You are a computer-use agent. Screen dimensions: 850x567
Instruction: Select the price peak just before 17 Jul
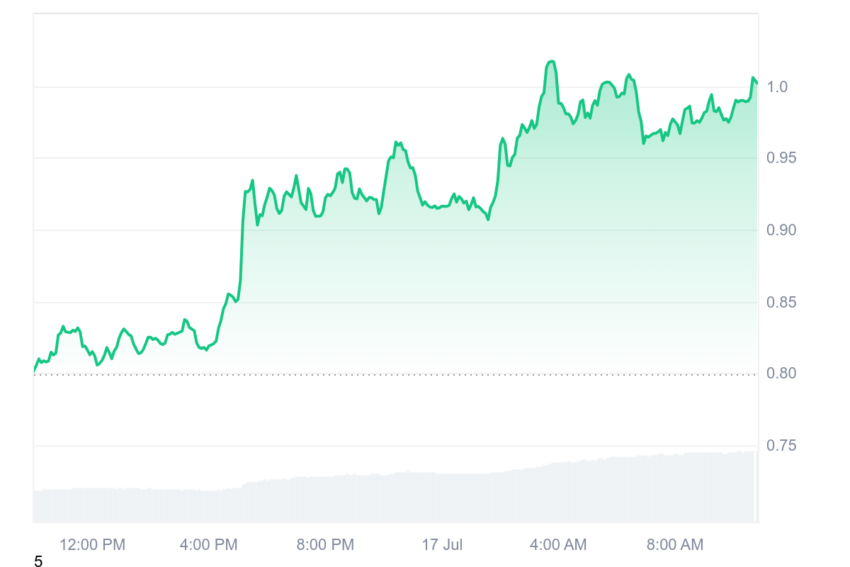click(x=398, y=143)
